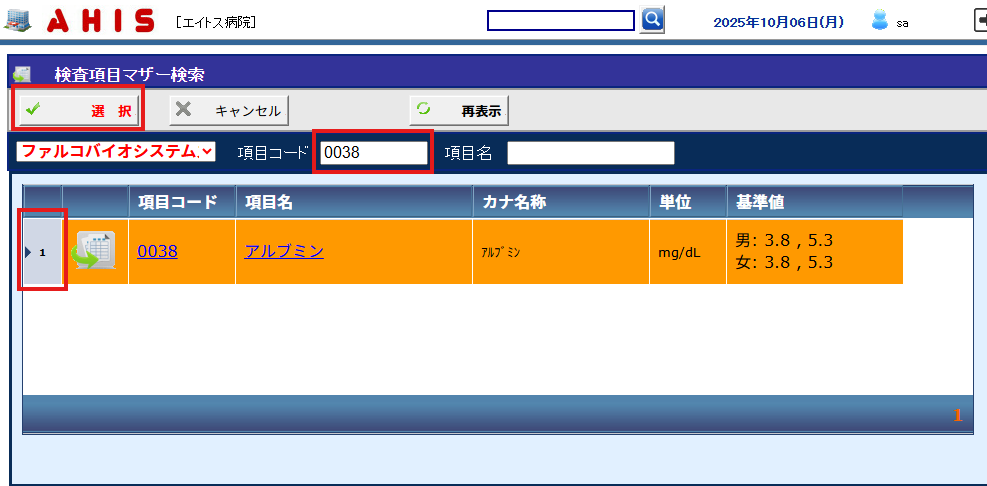Click the icon beside 検査項目マザー検索 title
This screenshot has height=486, width=987.
point(22,74)
